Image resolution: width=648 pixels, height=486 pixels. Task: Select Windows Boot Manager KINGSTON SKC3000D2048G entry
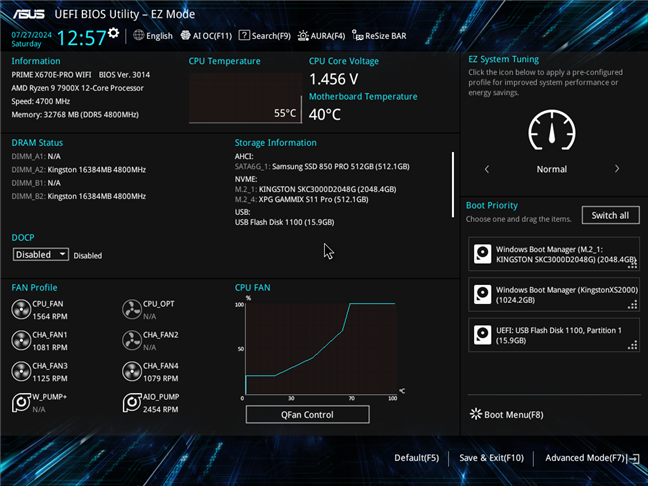pos(554,254)
